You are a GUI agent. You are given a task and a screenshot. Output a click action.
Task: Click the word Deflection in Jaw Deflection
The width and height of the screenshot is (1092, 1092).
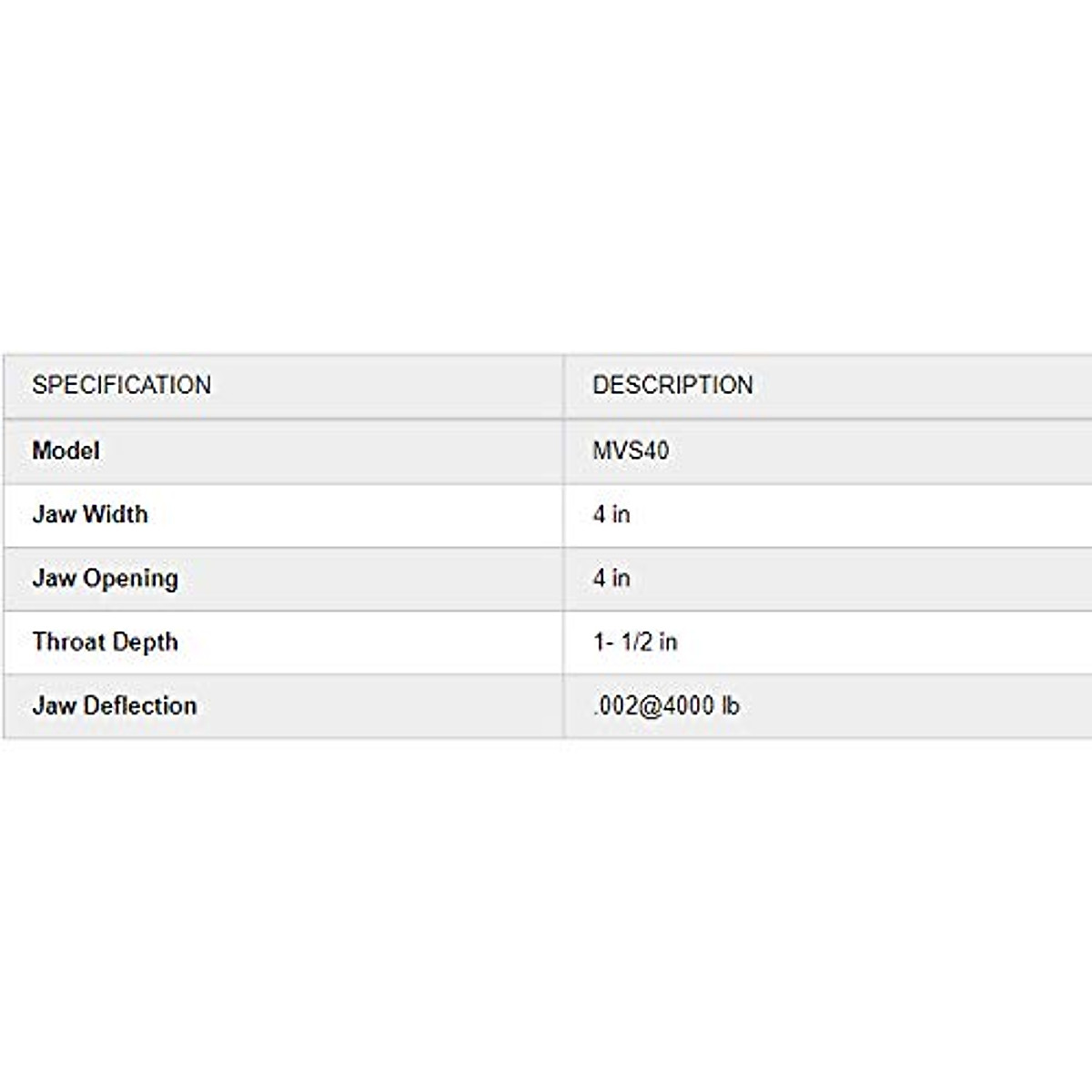coord(140,706)
